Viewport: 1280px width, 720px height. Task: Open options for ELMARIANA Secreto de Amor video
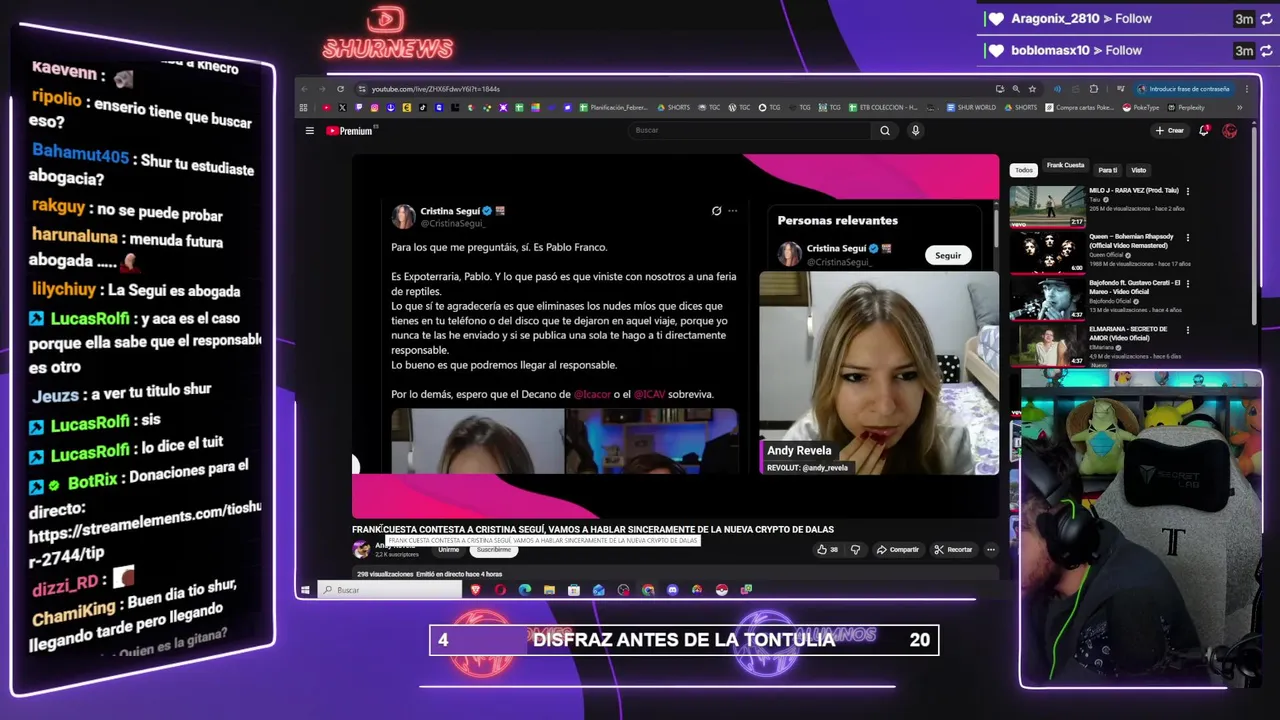tap(1188, 330)
